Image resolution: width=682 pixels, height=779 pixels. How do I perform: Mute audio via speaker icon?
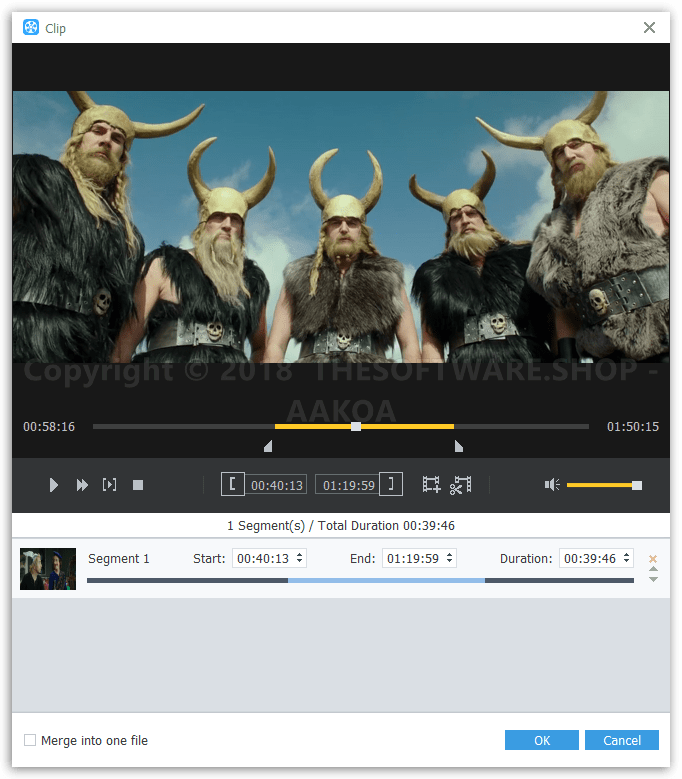point(552,484)
